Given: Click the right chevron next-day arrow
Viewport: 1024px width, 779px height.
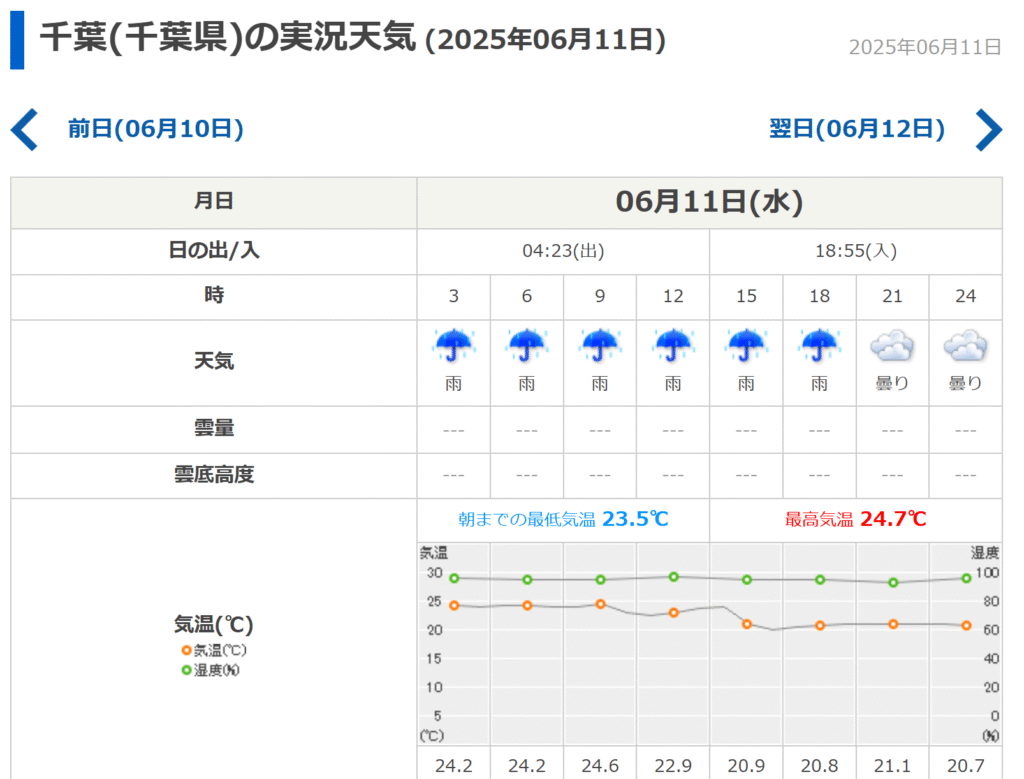Looking at the screenshot, I should [x=989, y=129].
